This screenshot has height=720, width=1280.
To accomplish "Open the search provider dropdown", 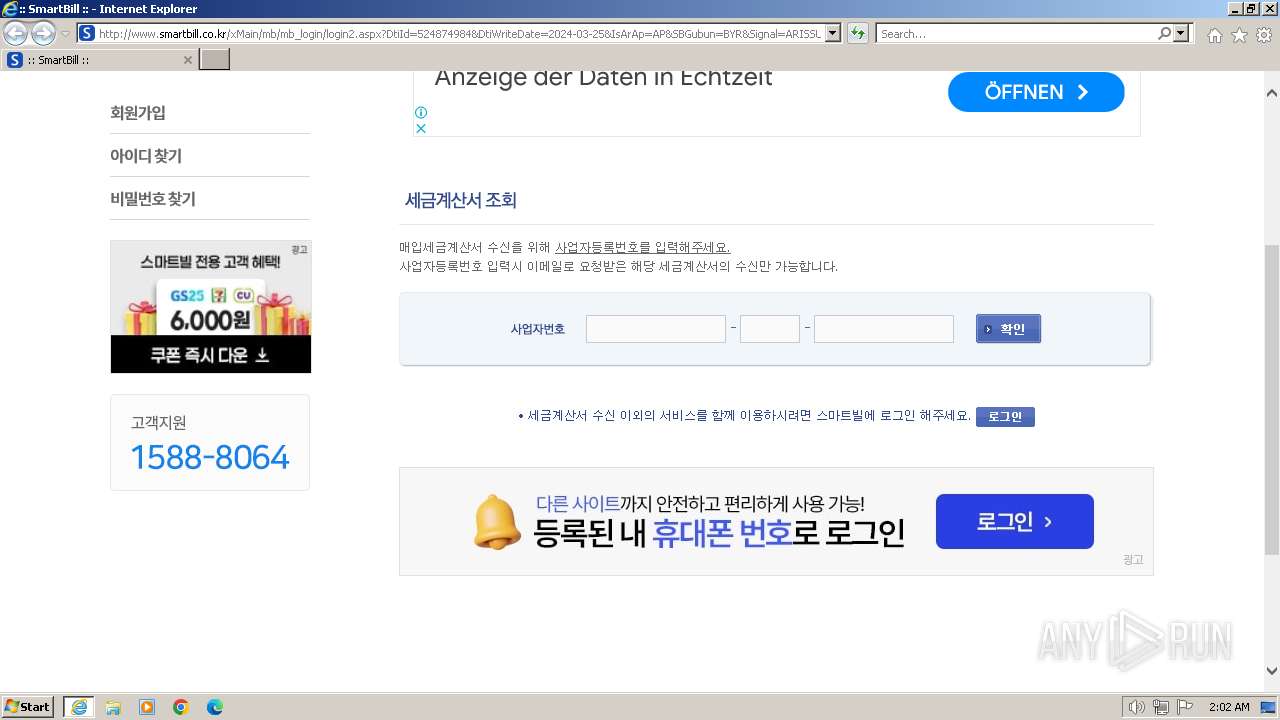I will point(1183,33).
